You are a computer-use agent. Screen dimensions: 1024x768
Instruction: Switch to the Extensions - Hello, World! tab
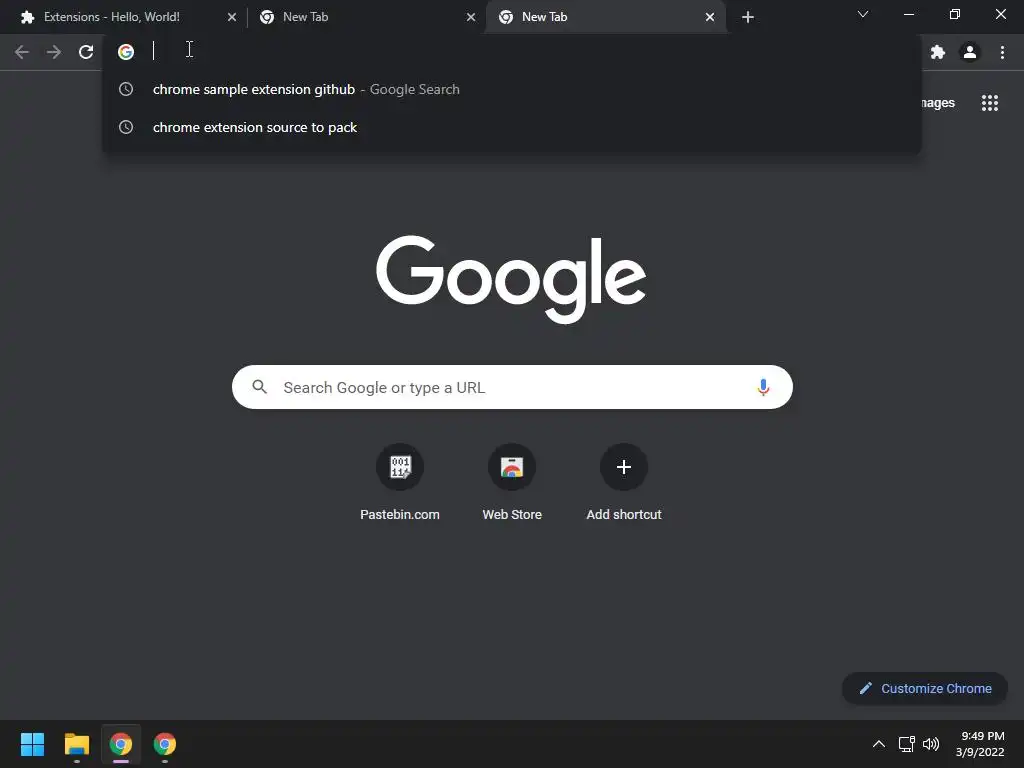point(124,17)
